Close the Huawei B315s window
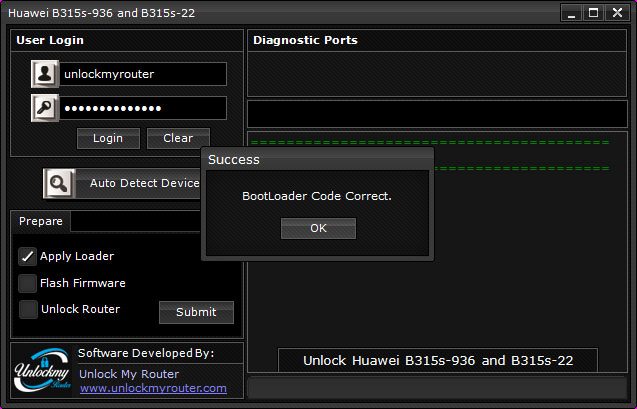 [x=618, y=13]
